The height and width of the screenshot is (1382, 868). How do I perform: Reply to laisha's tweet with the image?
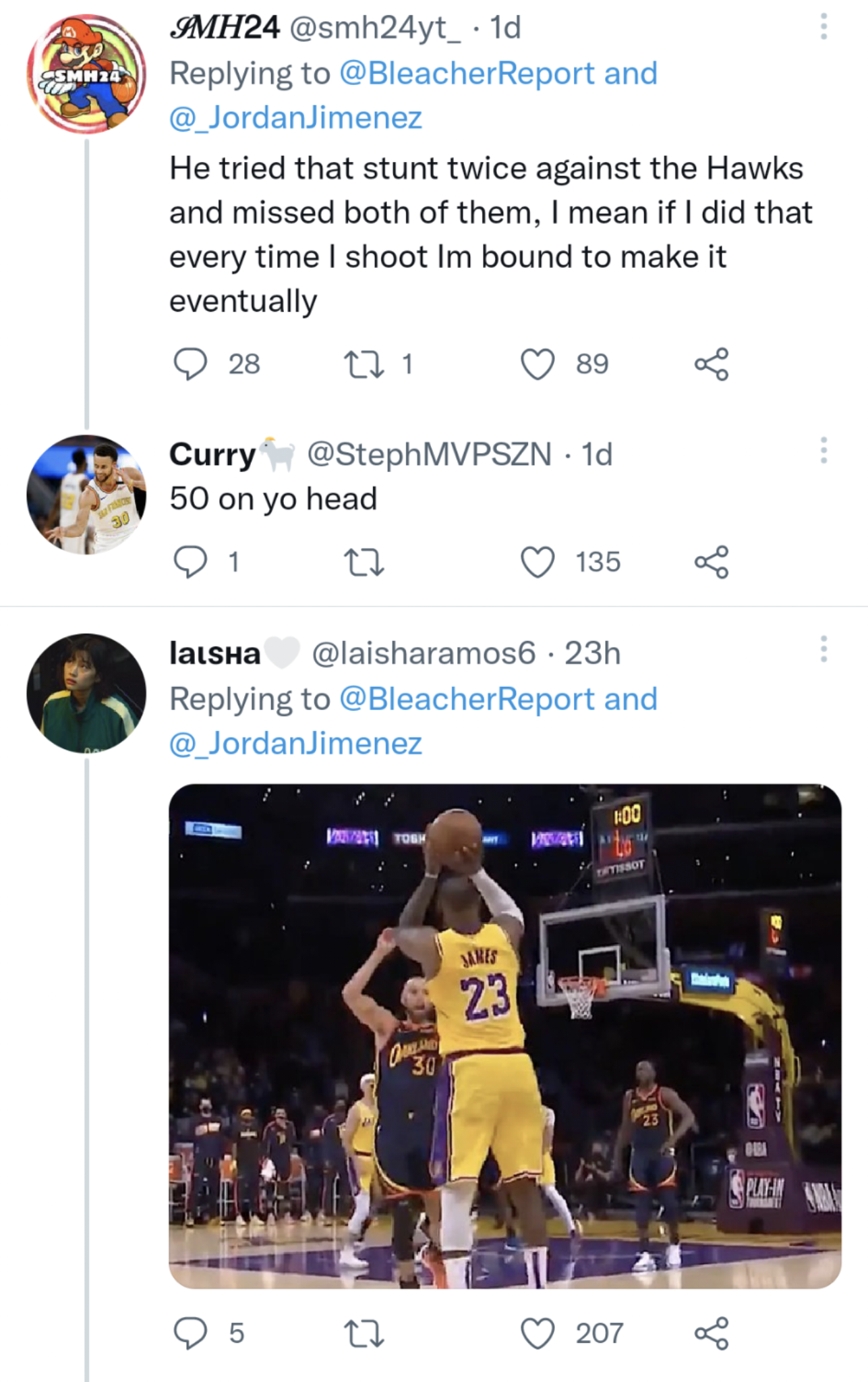[190, 1333]
